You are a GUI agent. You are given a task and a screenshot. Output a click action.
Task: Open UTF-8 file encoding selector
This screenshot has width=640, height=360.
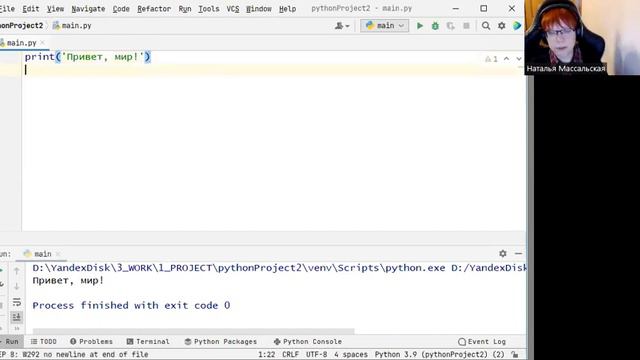click(316, 354)
